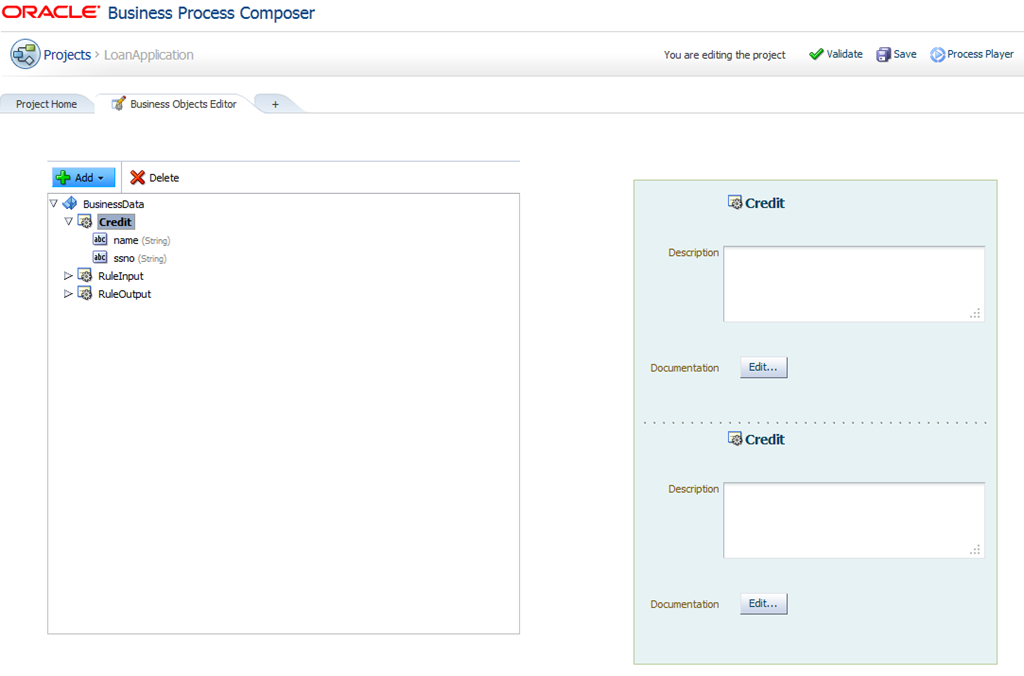Click into the upper Description text box

[853, 284]
